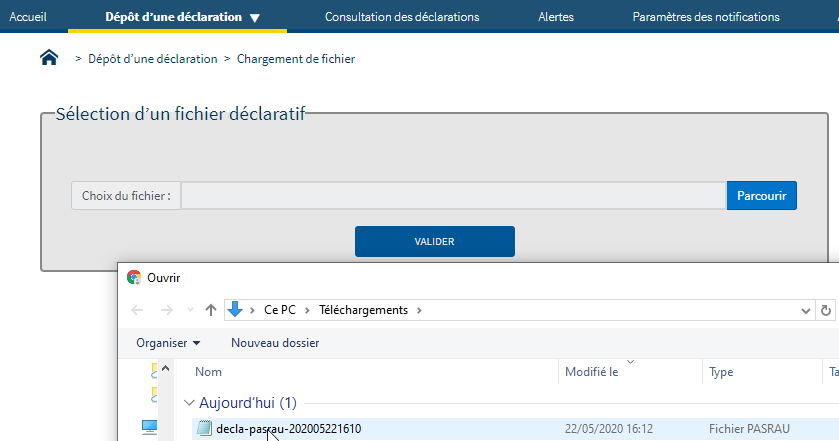Click the Choix du fichier input field
839x441 pixels.
(x=453, y=196)
